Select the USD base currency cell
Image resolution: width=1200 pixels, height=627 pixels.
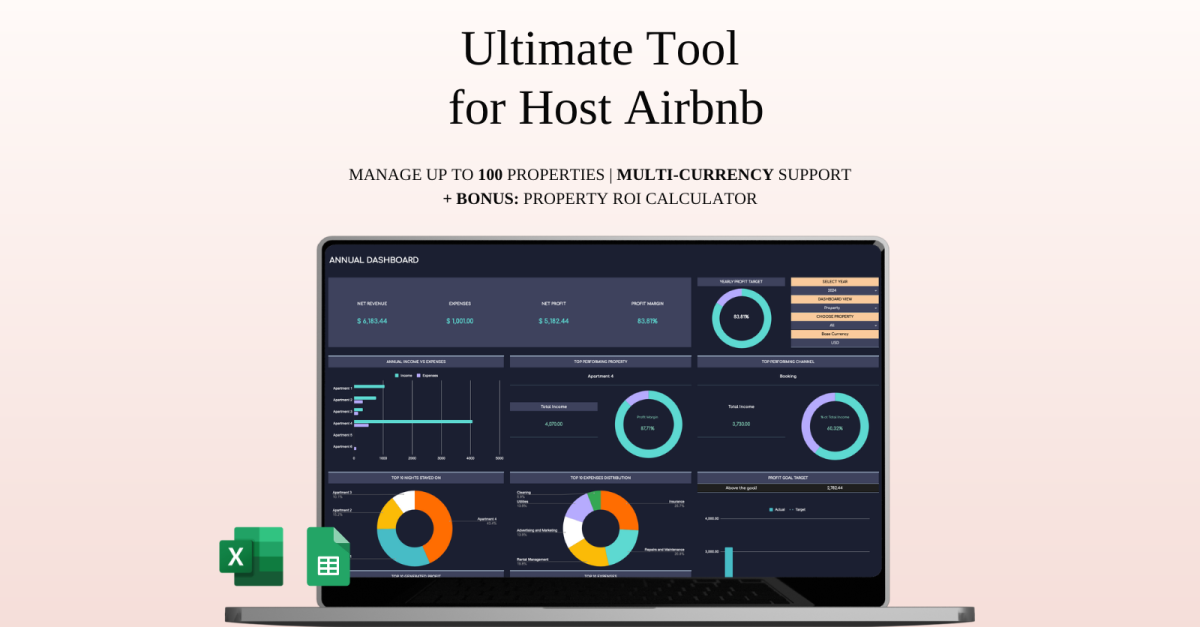834,343
